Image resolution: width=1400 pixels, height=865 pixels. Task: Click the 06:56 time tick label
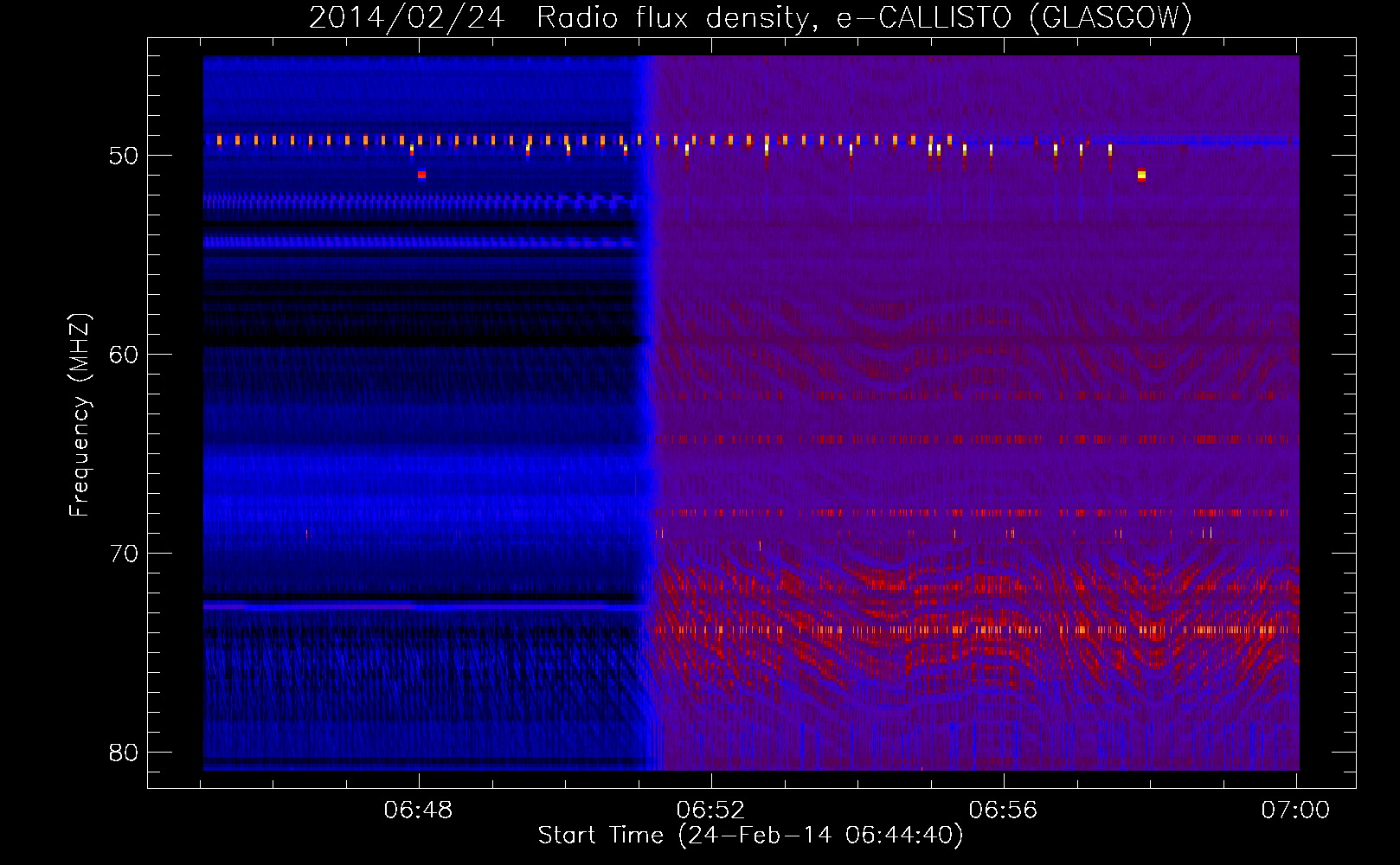click(x=1003, y=811)
